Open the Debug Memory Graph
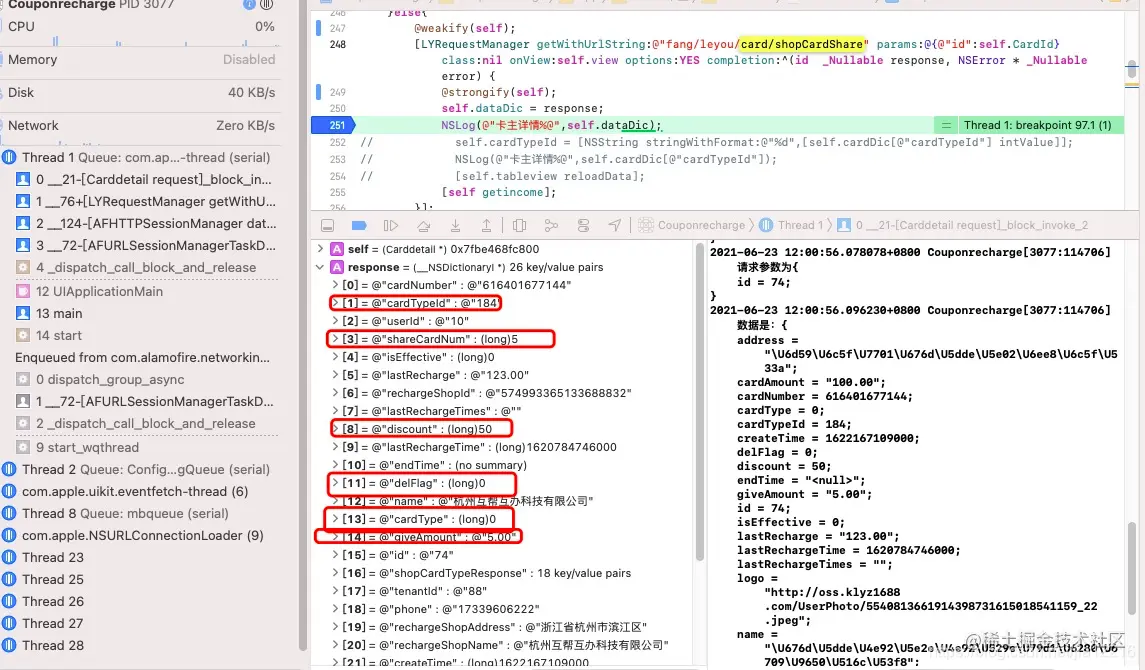Viewport: 1145px width, 670px height. pyautogui.click(x=551, y=226)
